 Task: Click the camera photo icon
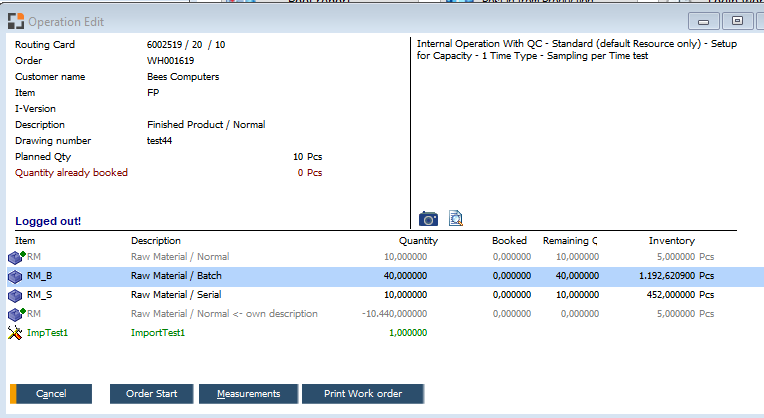coord(428,218)
